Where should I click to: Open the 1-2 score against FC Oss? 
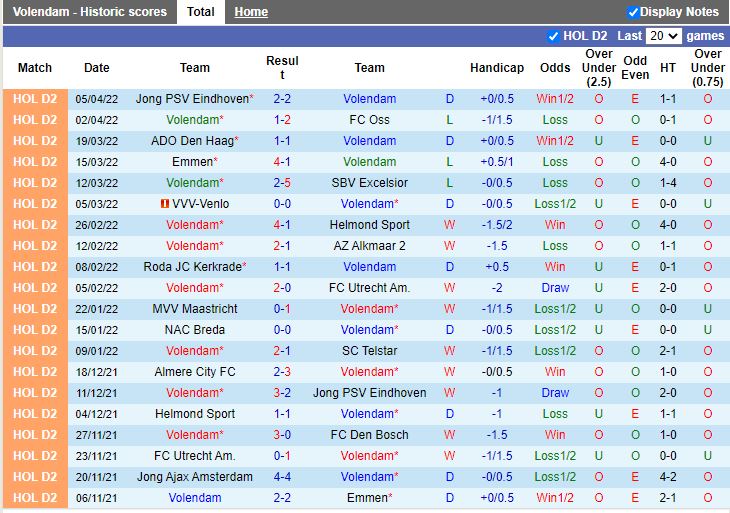click(282, 120)
